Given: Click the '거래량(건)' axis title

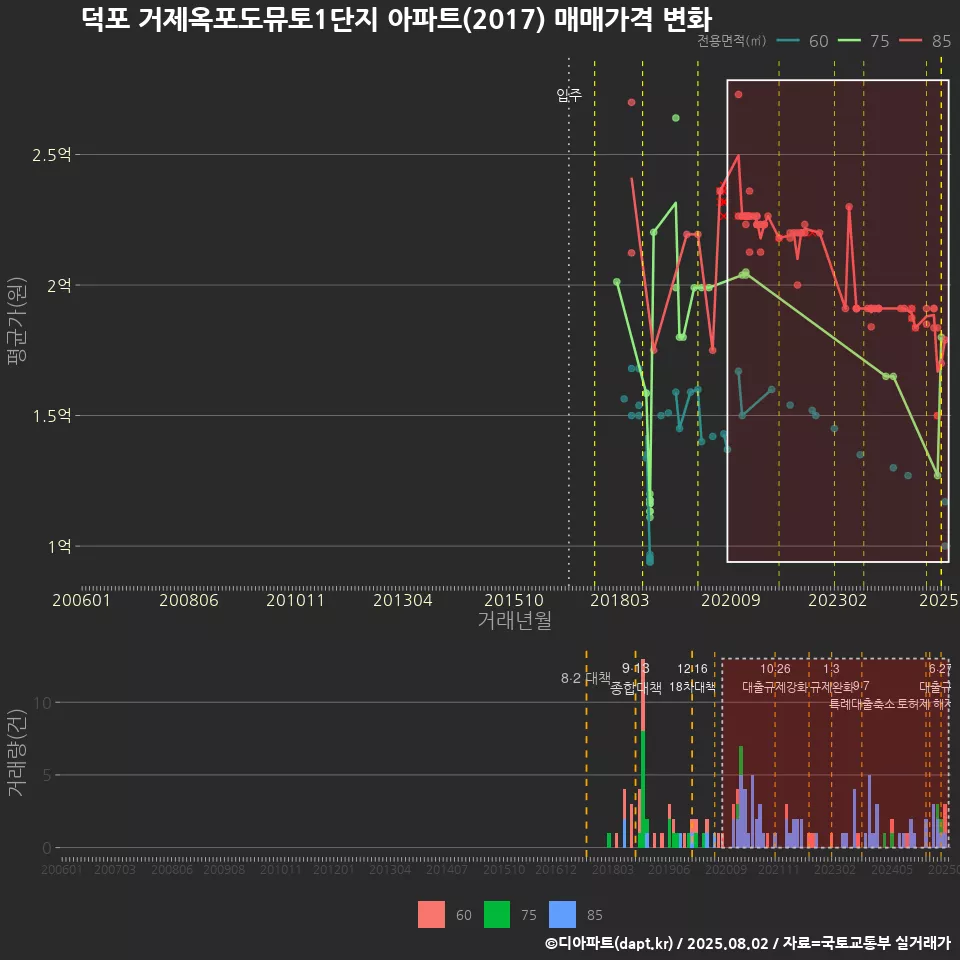Looking at the screenshot, I should pyautogui.click(x=17, y=753).
